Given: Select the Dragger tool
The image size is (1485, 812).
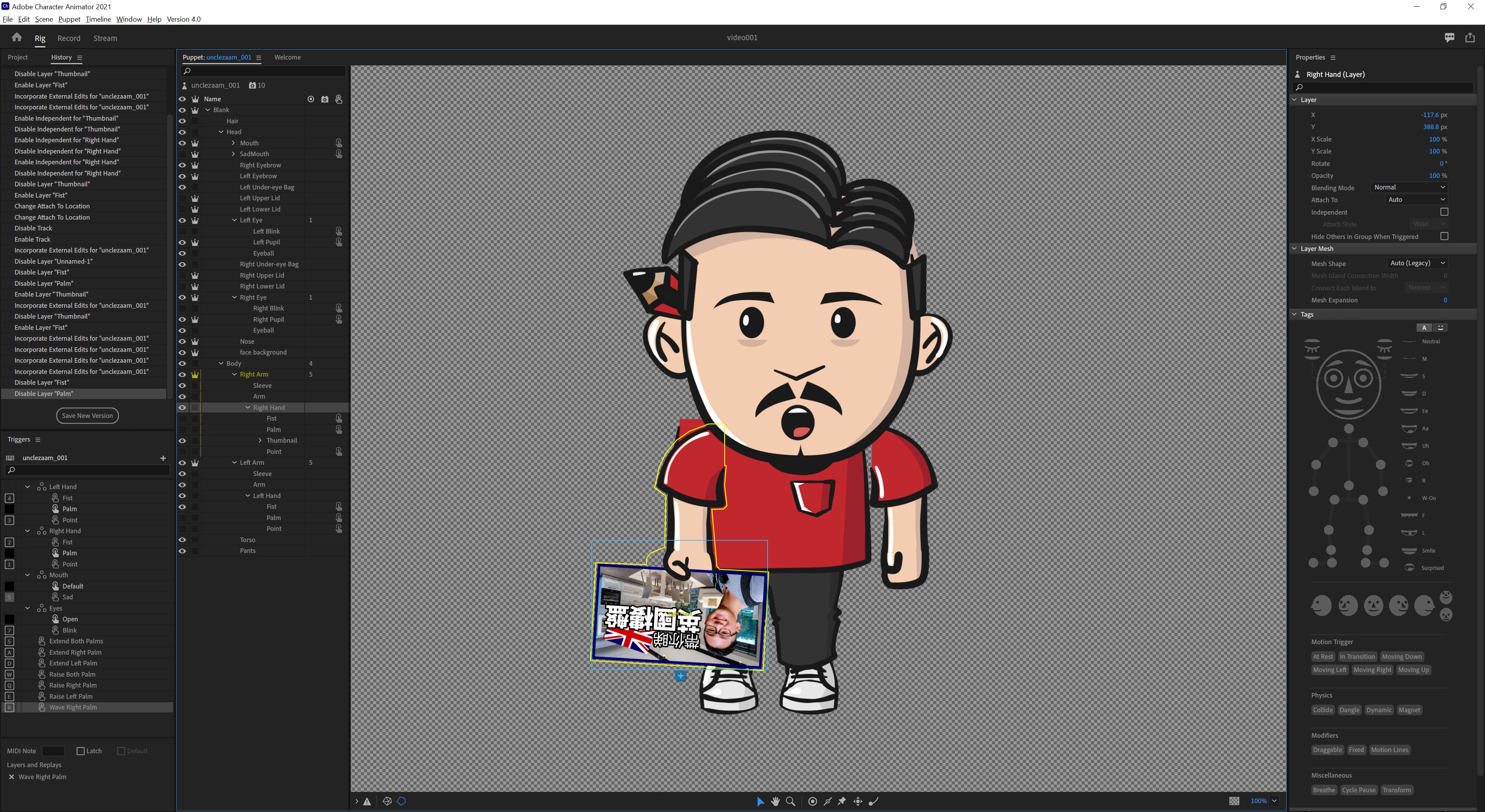Looking at the screenshot, I should pyautogui.click(x=858, y=801).
